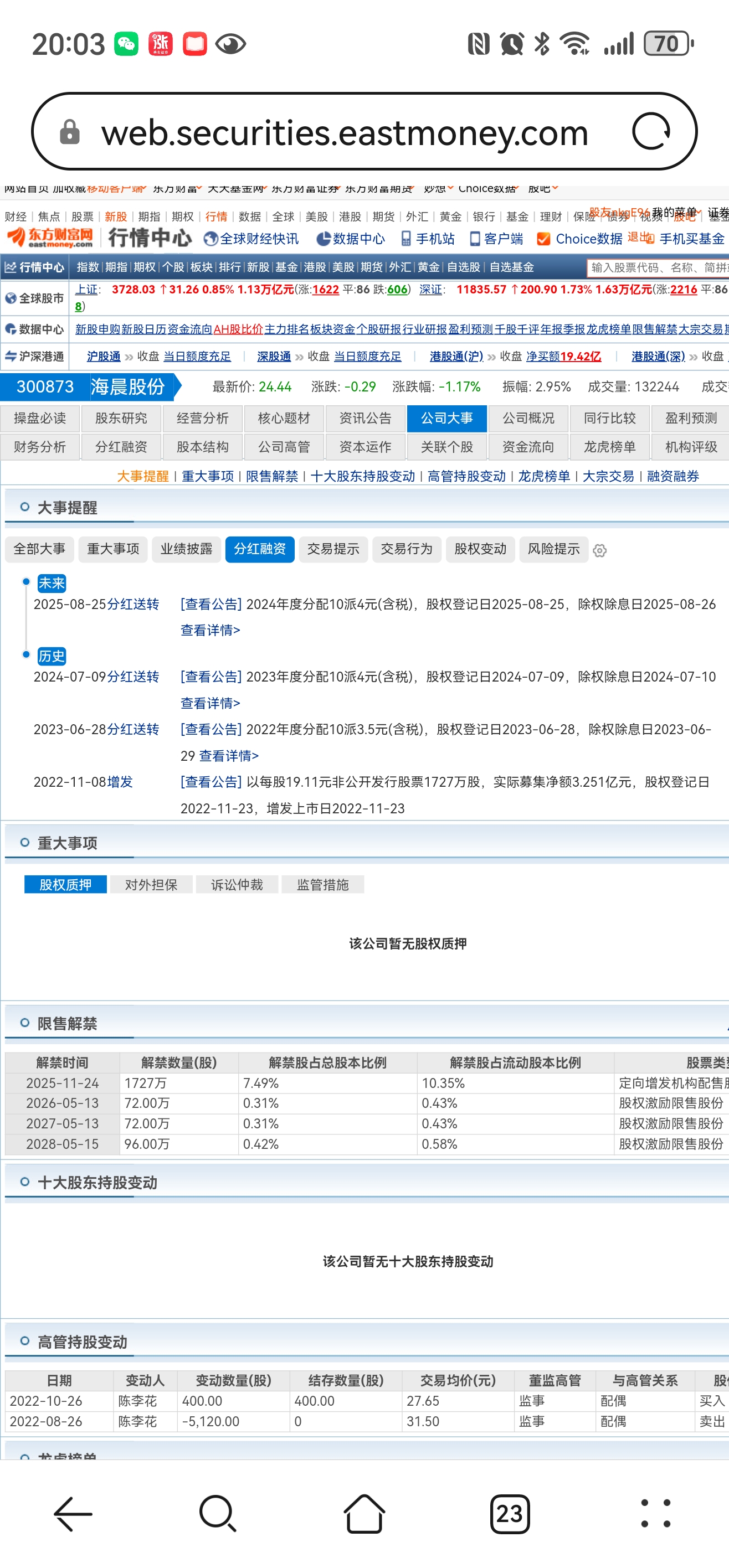Image resolution: width=729 pixels, height=1568 pixels.
Task: Focus the stock code search box
Action: 658,267
